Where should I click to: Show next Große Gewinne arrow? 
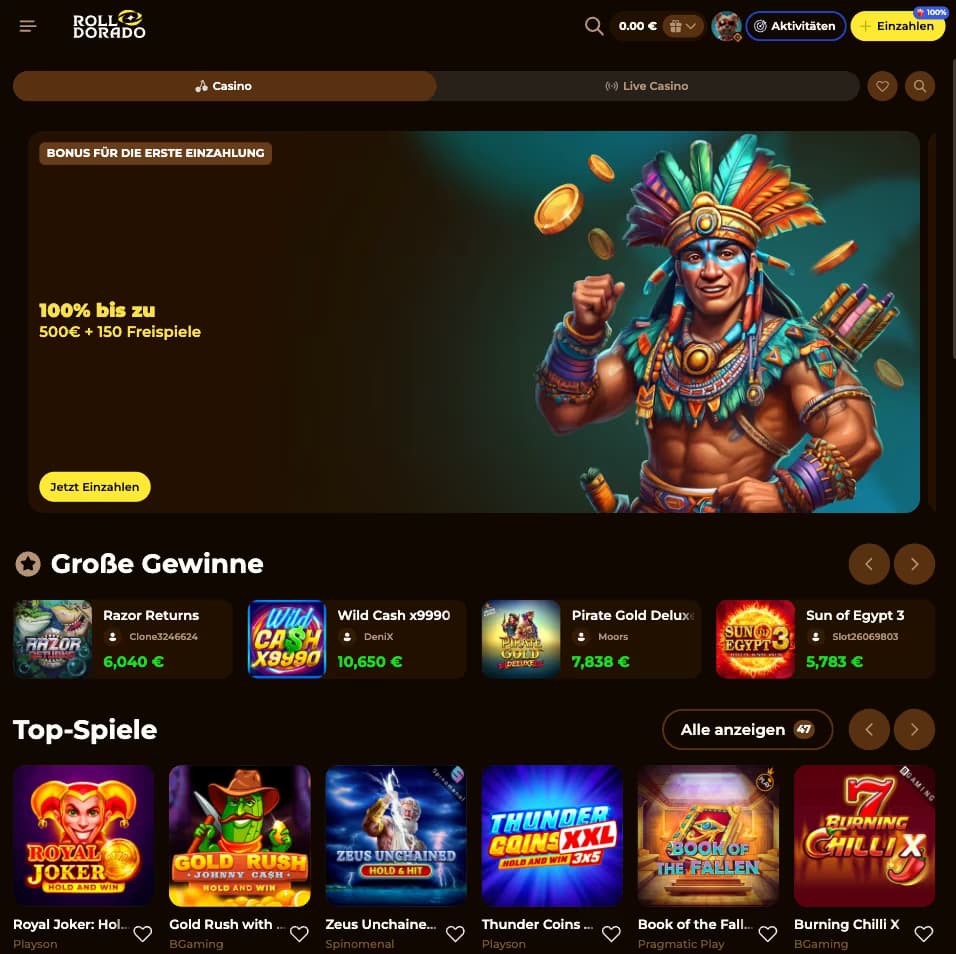[x=914, y=564]
